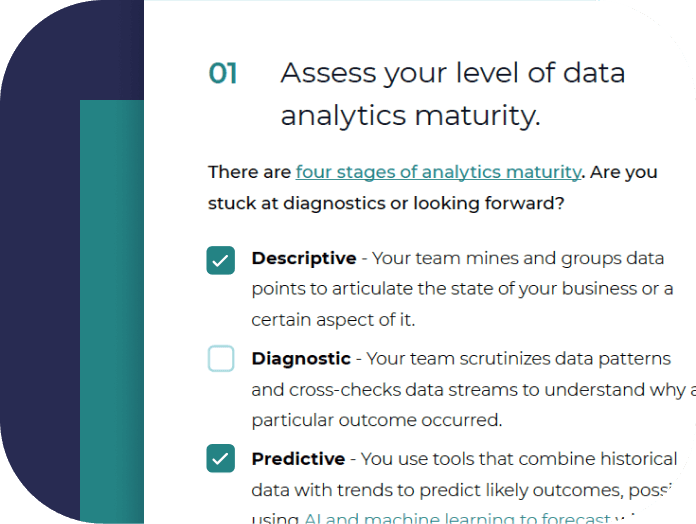This screenshot has height=524, width=696.
Task: Click the bold 'Descriptive' label
Action: pos(304,258)
